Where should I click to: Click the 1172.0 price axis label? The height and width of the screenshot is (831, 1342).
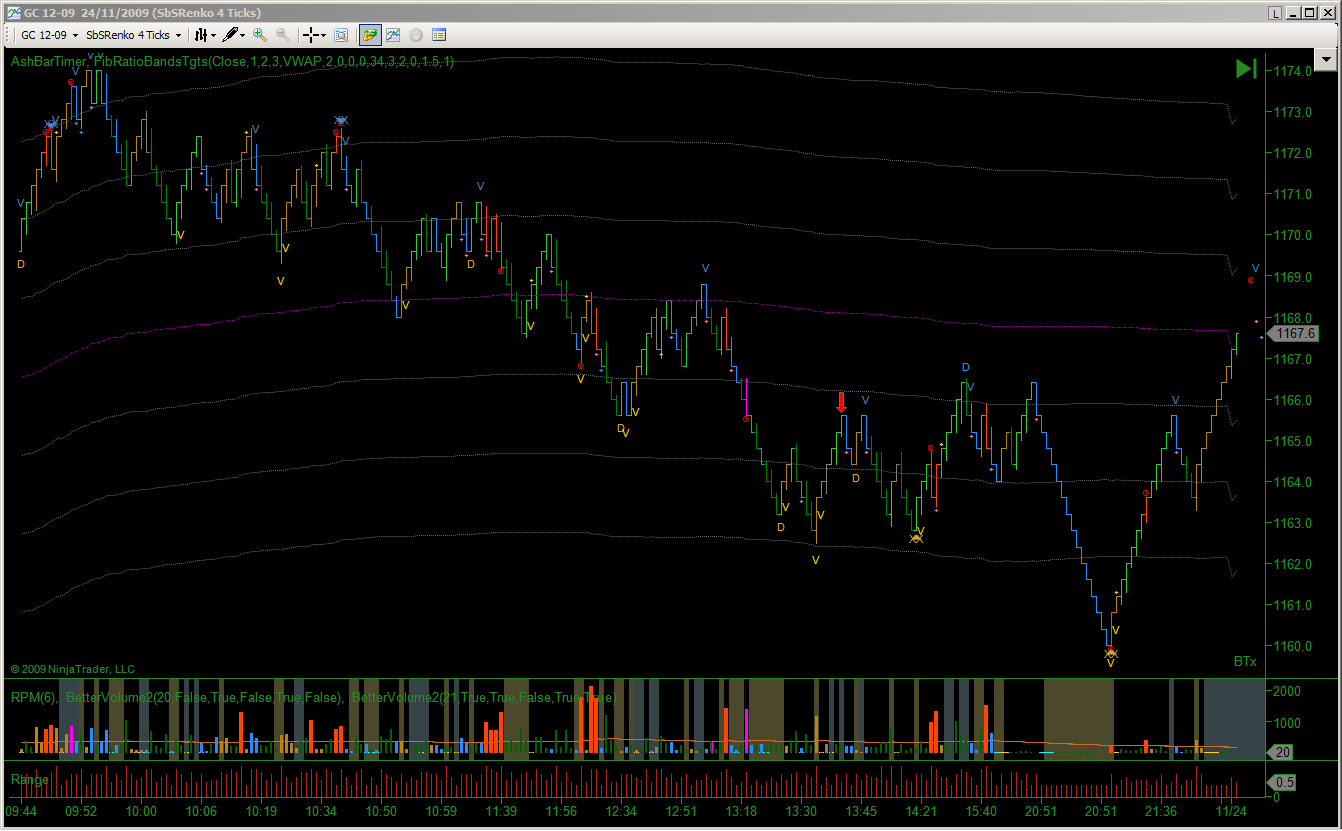(x=1293, y=153)
